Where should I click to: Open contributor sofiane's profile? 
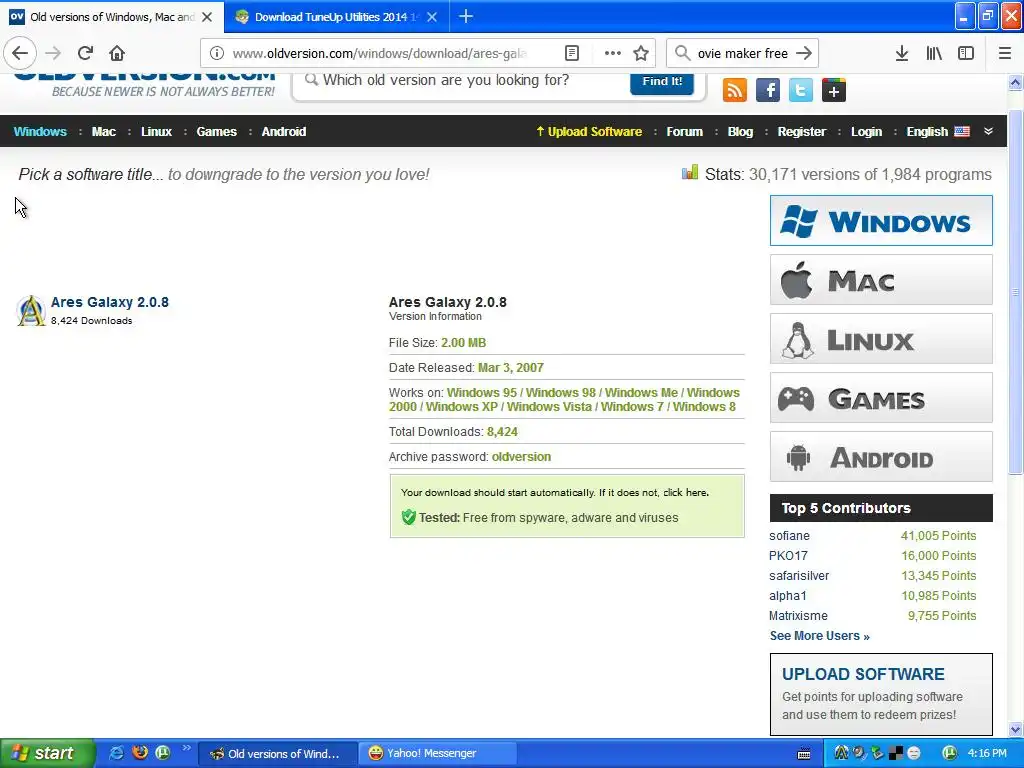coord(789,536)
